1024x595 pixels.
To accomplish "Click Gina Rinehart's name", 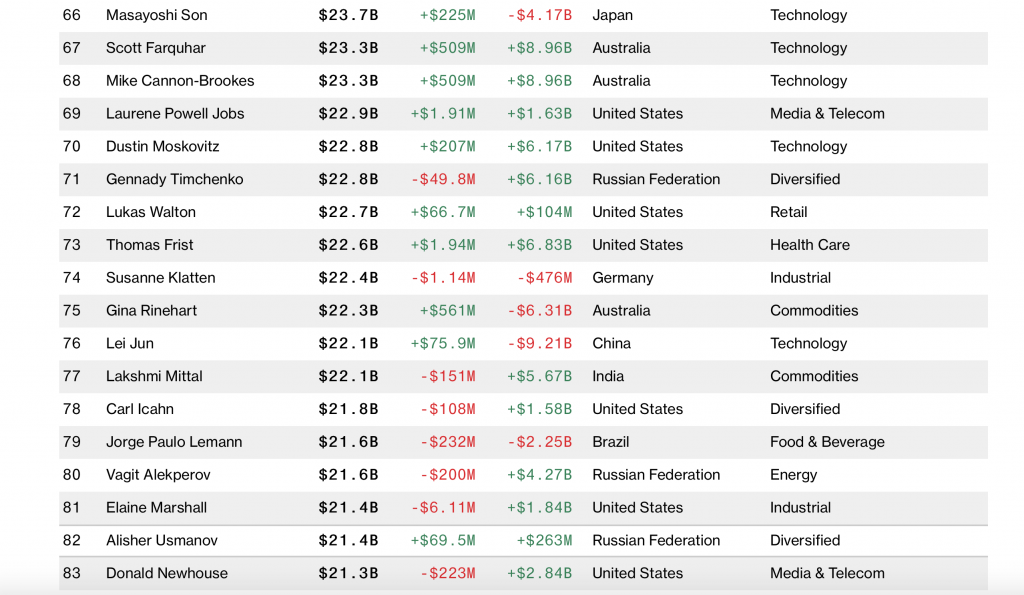I will [151, 311].
